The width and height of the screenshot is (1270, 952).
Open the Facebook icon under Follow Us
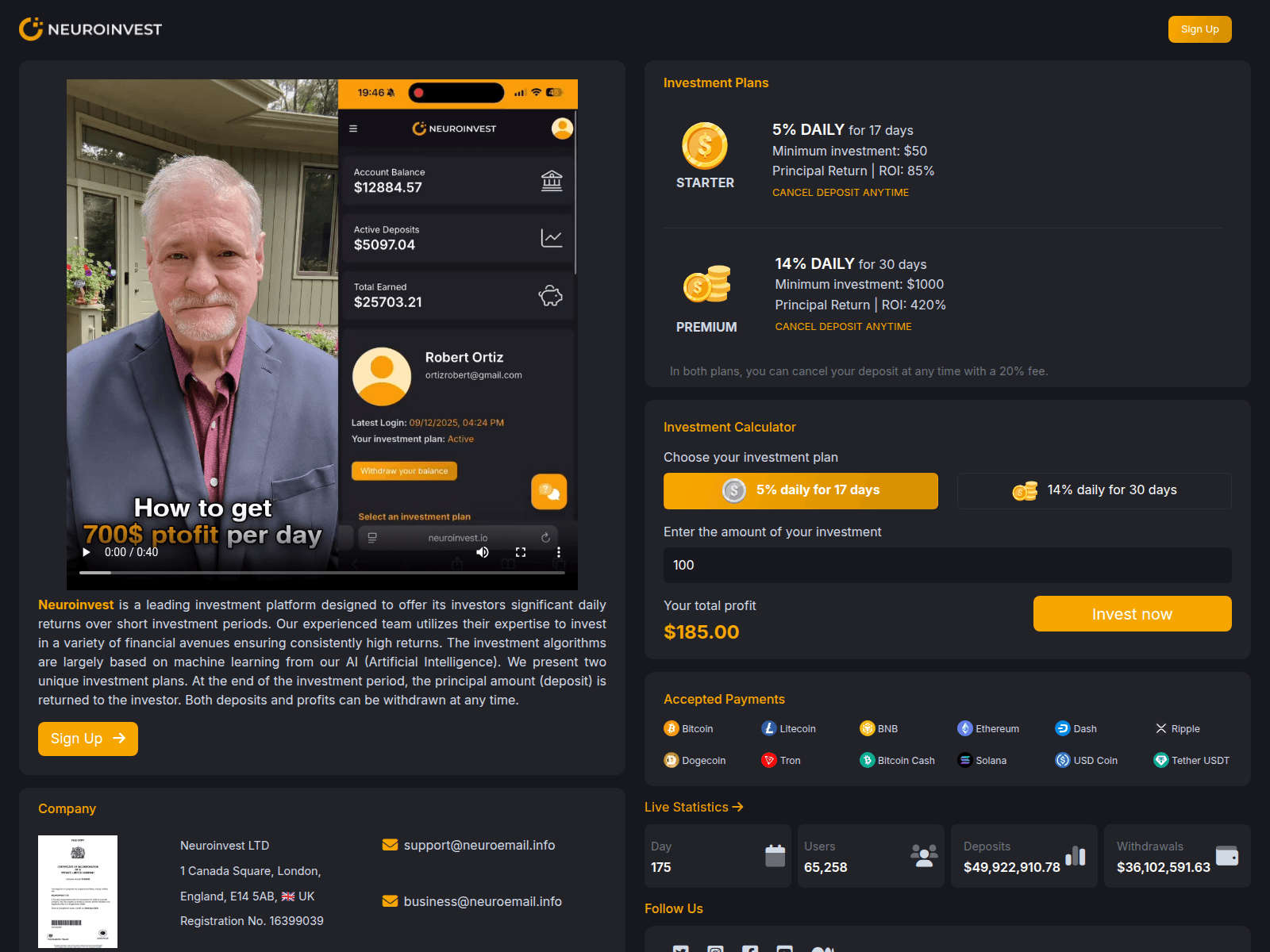tap(750, 949)
